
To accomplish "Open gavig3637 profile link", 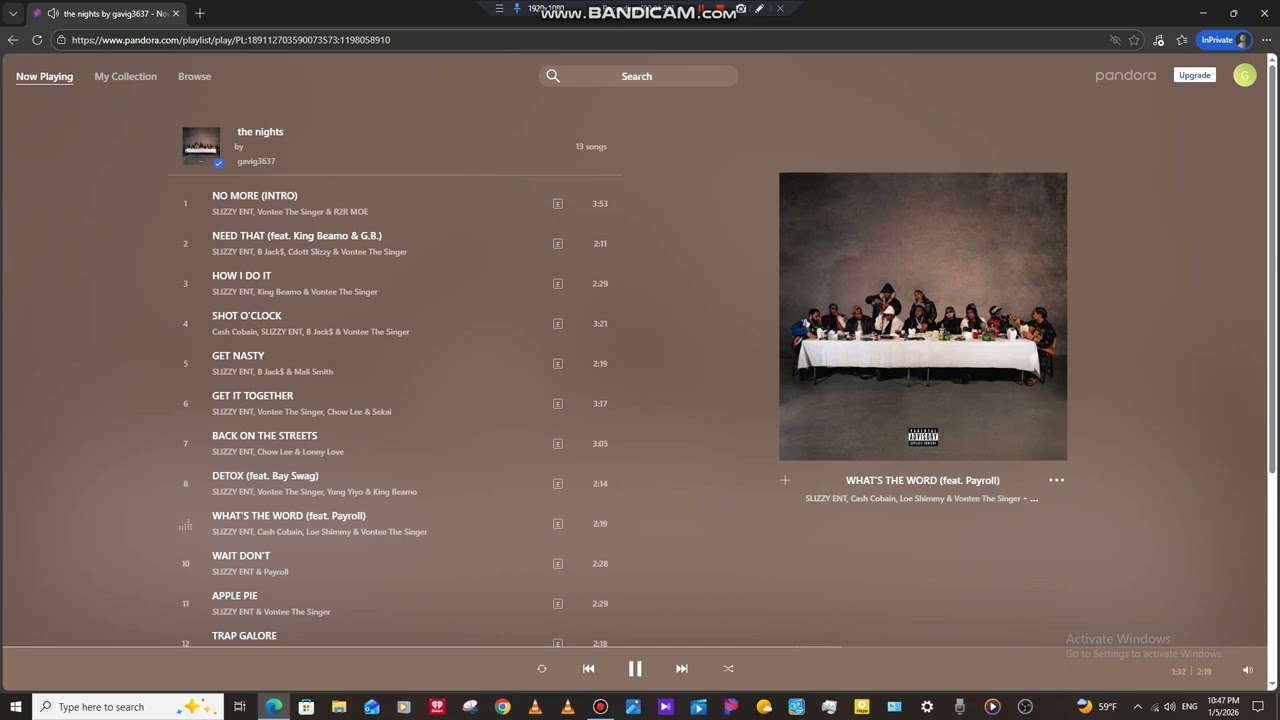I will click(256, 161).
